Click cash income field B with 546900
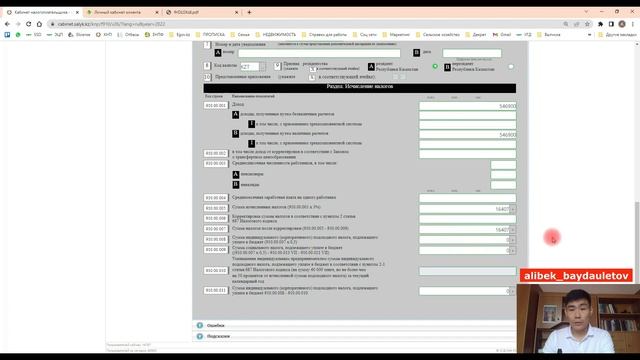Image resolution: width=640 pixels, height=360 pixels. coord(467,135)
